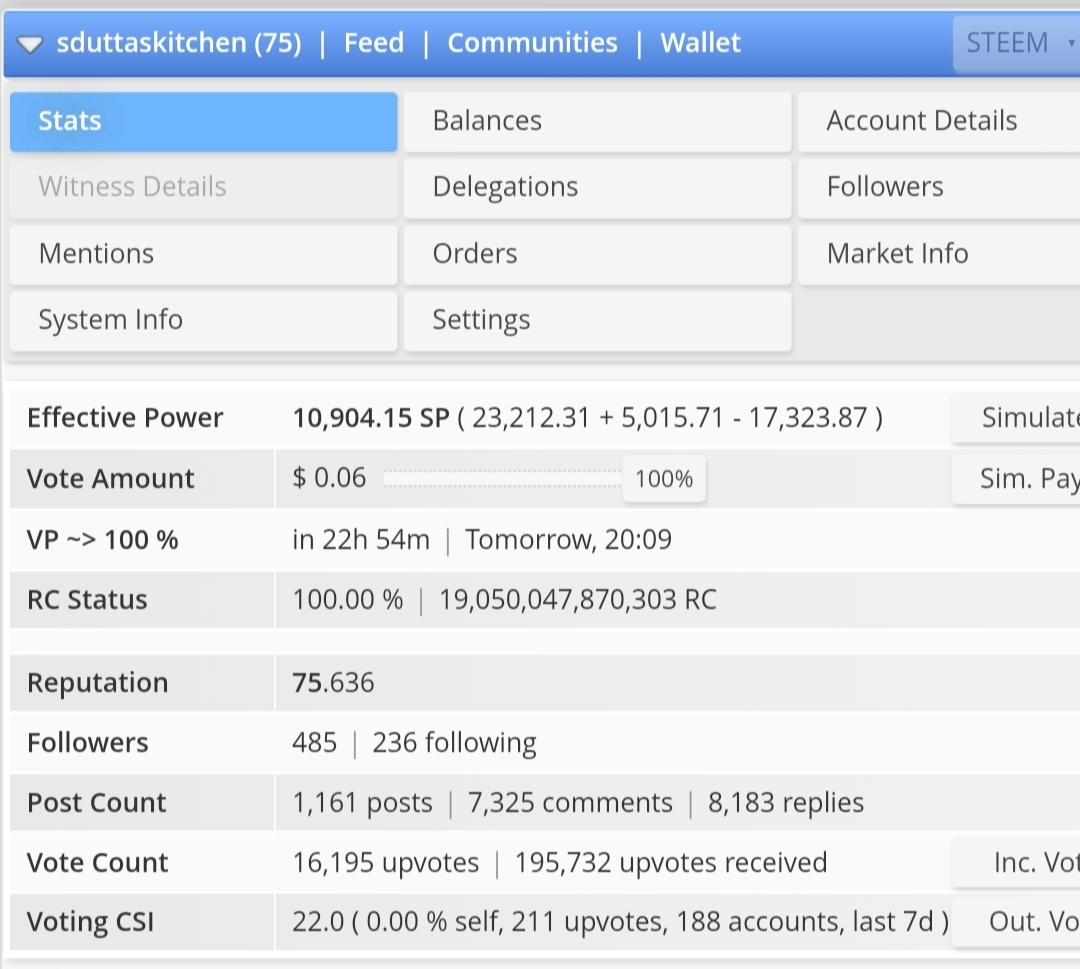Click the Sim. Payout button
Screen dimensions: 1080x969
1018,479
